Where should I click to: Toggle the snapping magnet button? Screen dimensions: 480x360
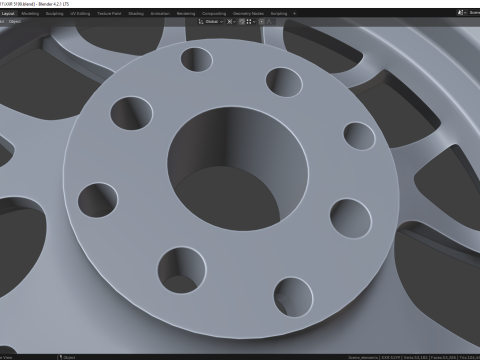(242, 22)
